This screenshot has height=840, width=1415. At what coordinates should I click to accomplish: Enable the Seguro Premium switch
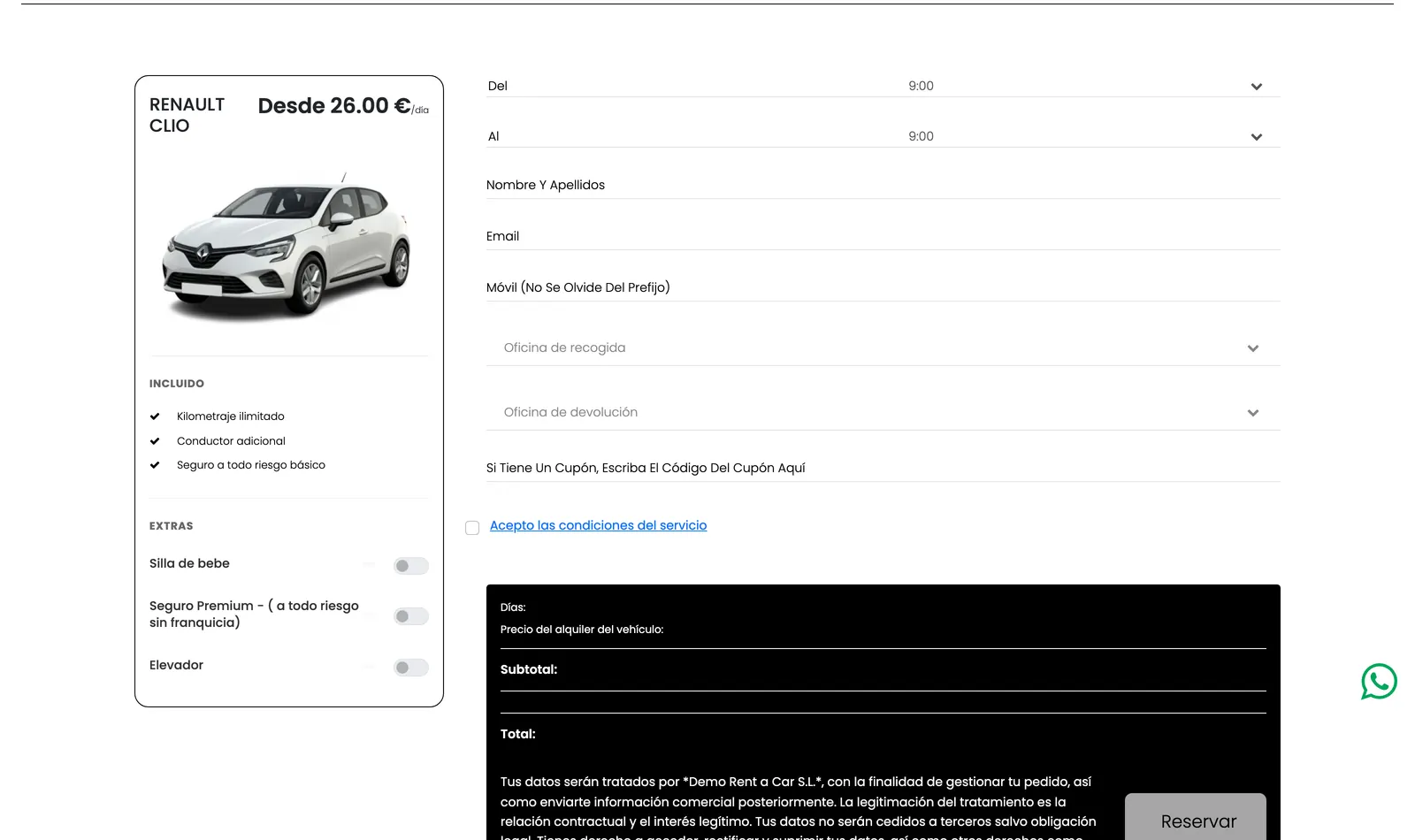point(411,616)
